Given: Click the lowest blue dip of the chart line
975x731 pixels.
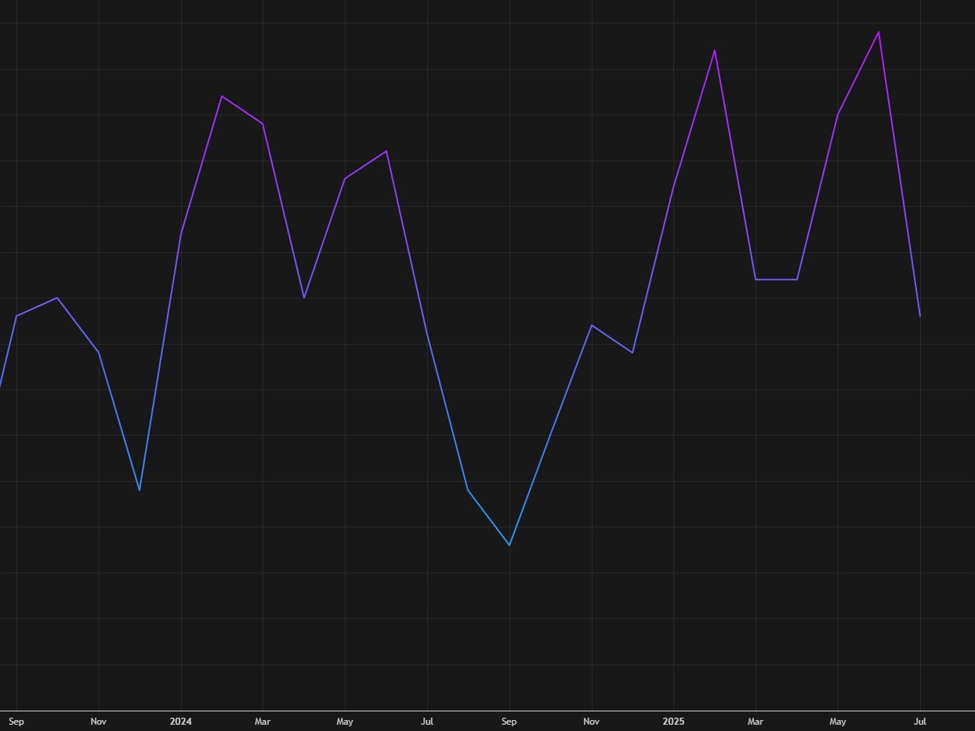Looking at the screenshot, I should coord(509,543).
